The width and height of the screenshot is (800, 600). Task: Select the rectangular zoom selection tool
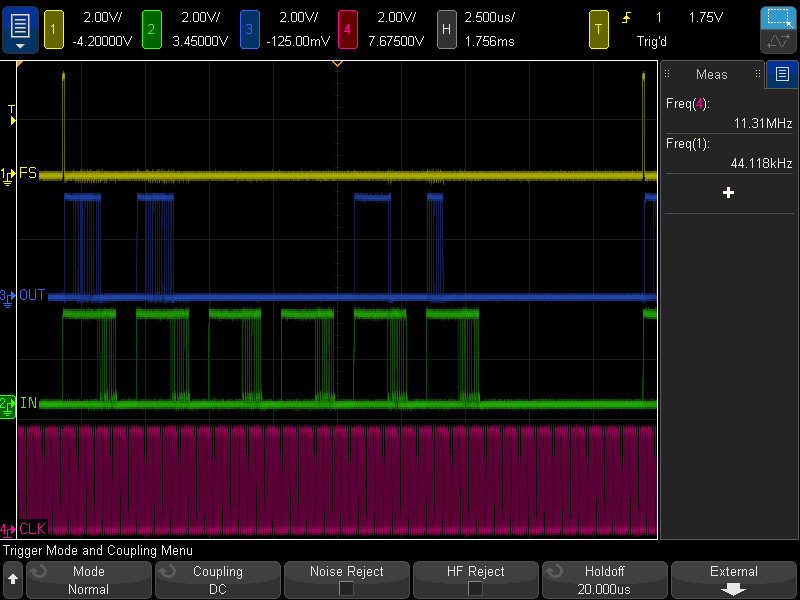[778, 16]
